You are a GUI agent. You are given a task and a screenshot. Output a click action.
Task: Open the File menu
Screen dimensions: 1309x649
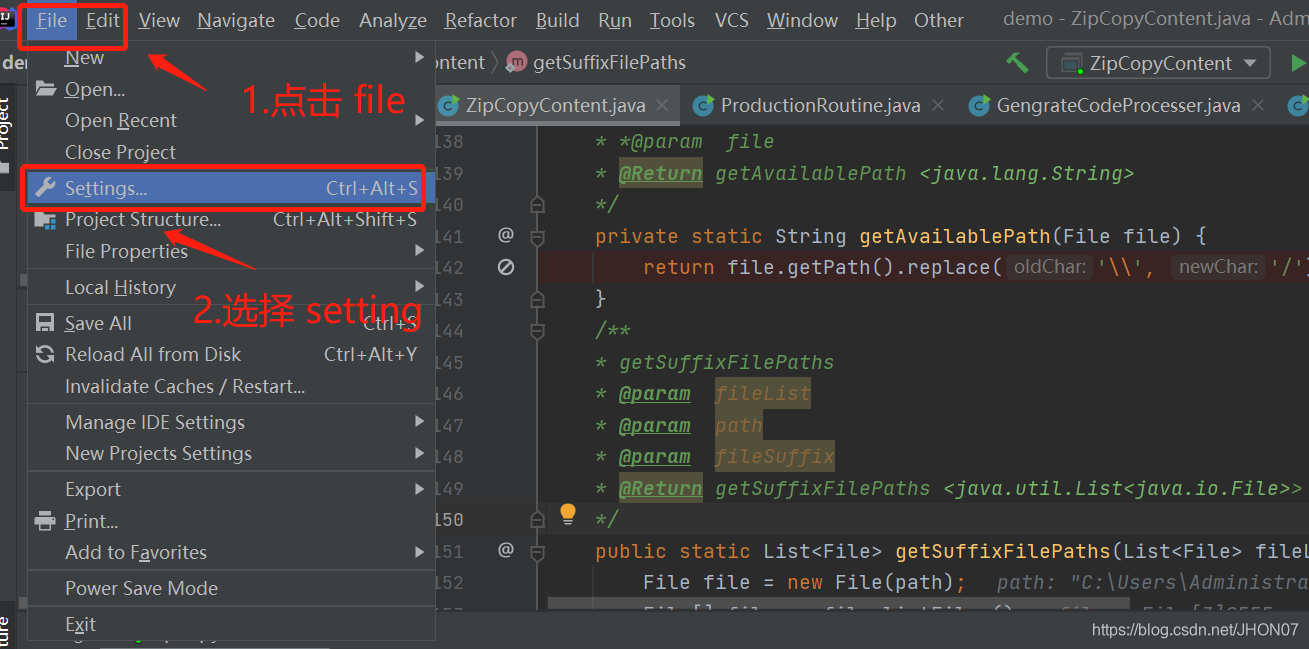[52, 20]
